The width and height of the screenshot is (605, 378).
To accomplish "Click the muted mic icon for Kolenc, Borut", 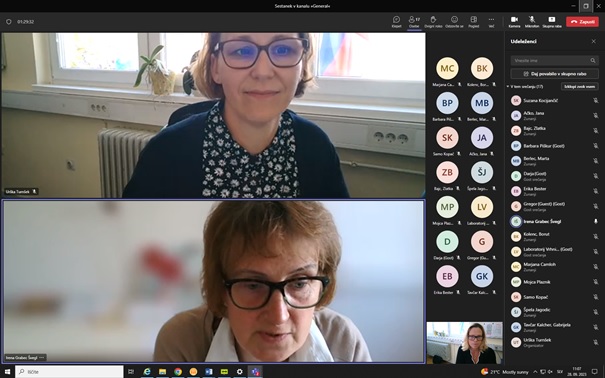I will (595, 236).
